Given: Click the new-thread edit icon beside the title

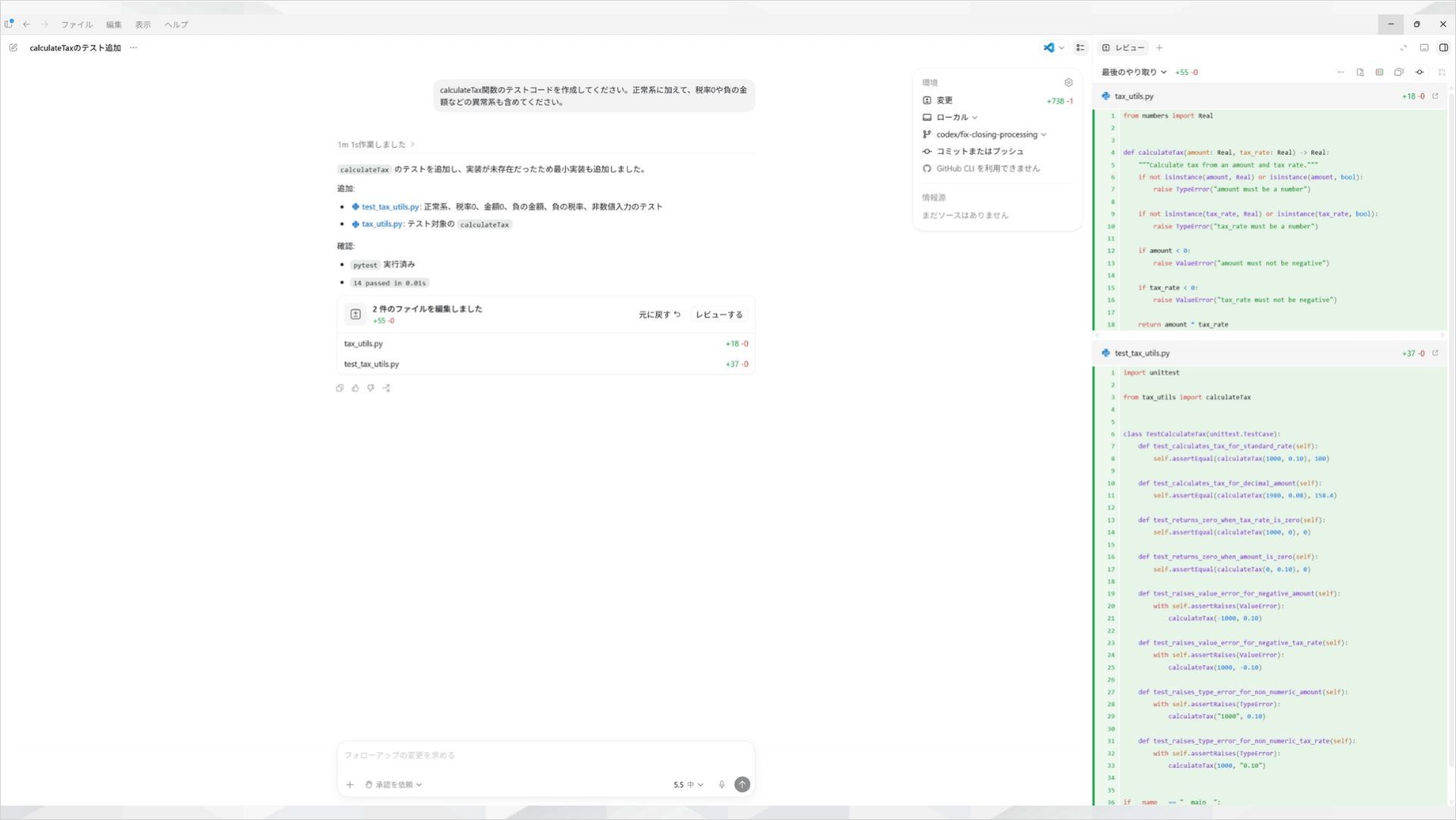Looking at the screenshot, I should (x=13, y=48).
